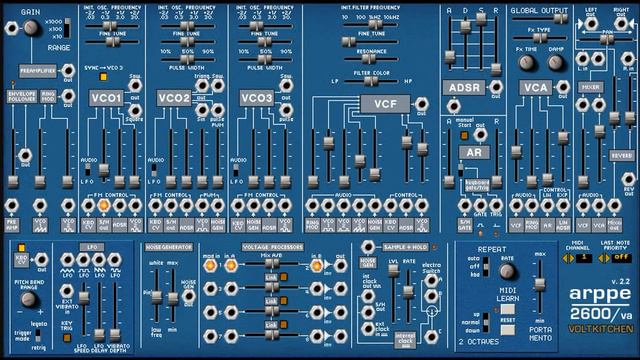Click the GAIN knob
This screenshot has width=640, height=360.
click(x=31, y=28)
